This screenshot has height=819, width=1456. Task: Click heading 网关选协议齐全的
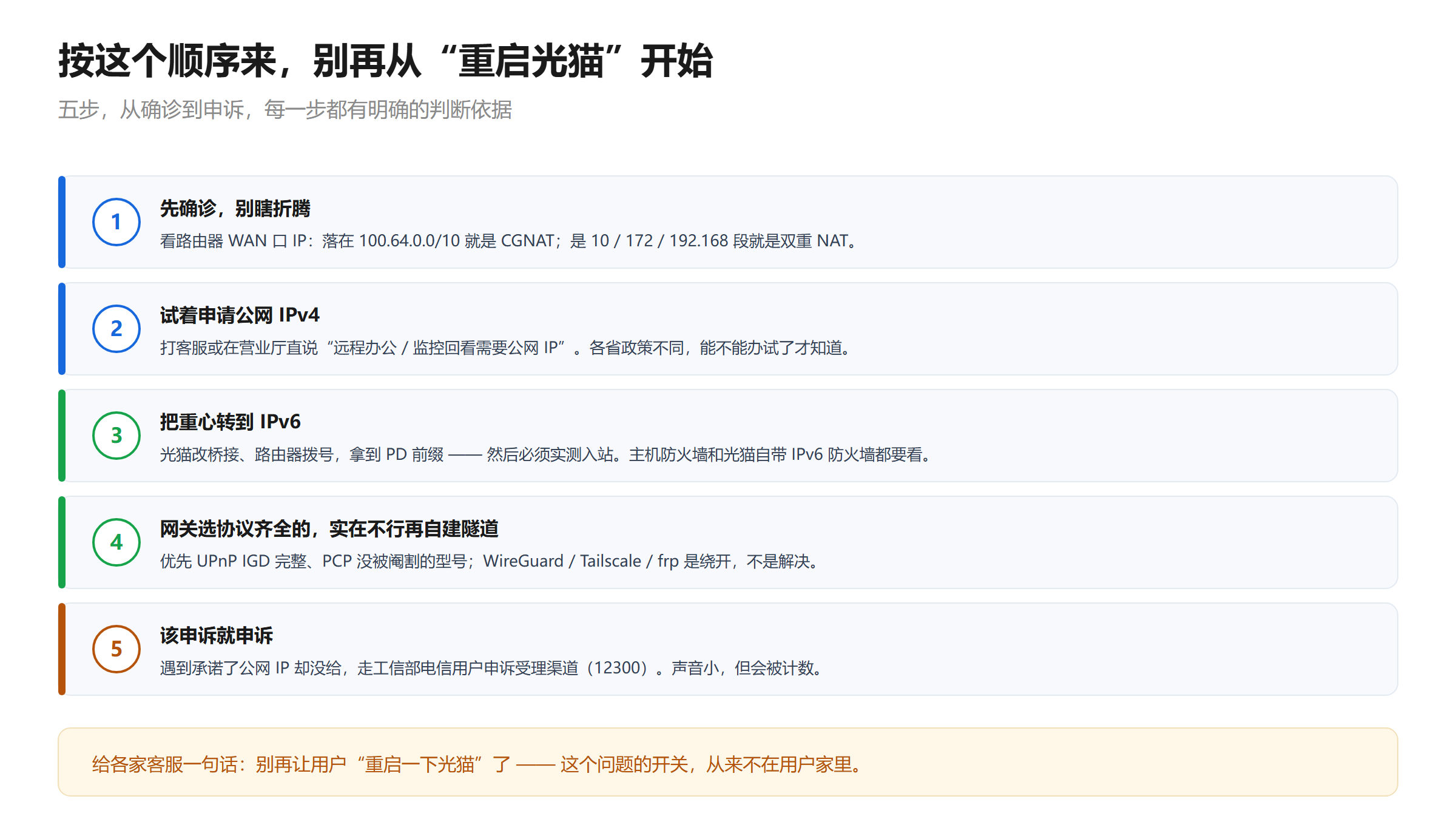tap(329, 528)
